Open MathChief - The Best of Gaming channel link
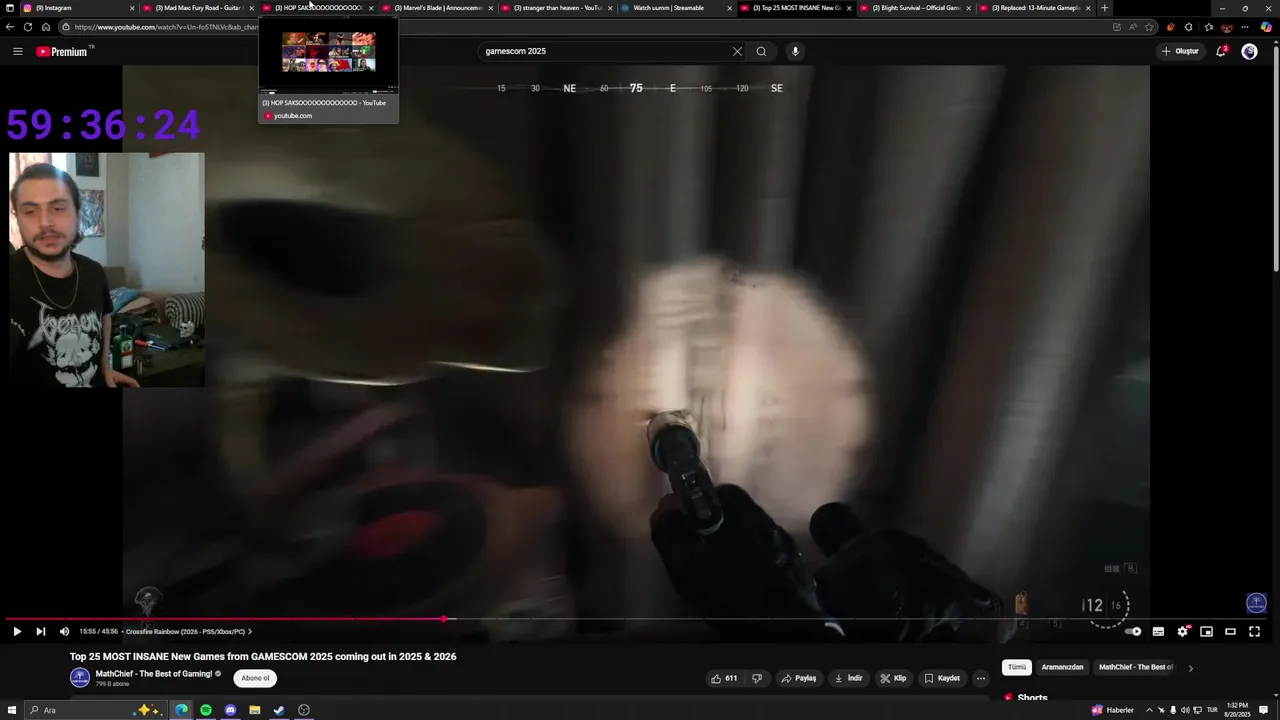This screenshot has width=1280, height=720. (154, 674)
